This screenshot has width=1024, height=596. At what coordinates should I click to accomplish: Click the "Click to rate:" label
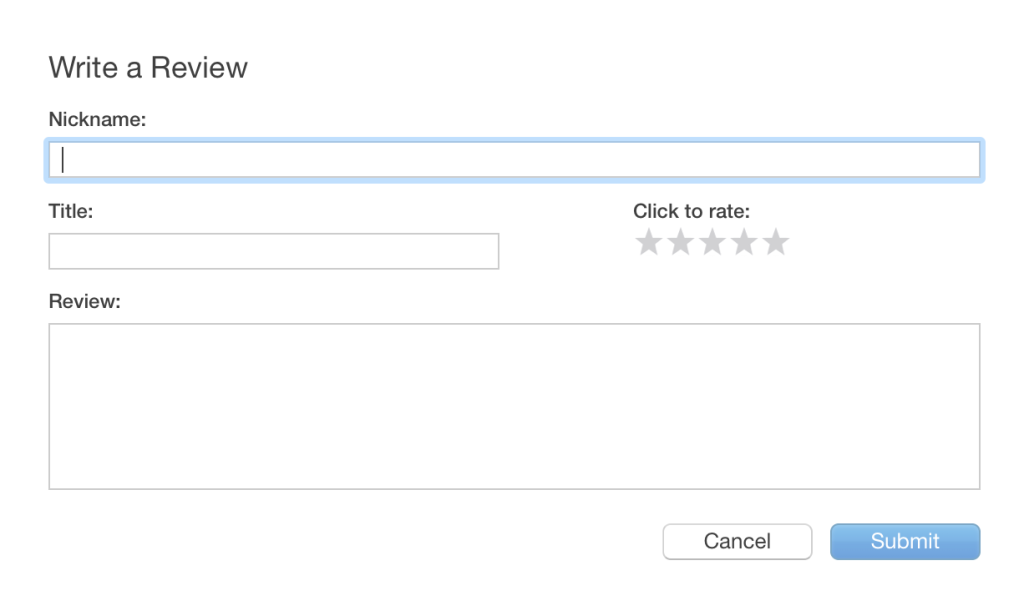coord(691,212)
